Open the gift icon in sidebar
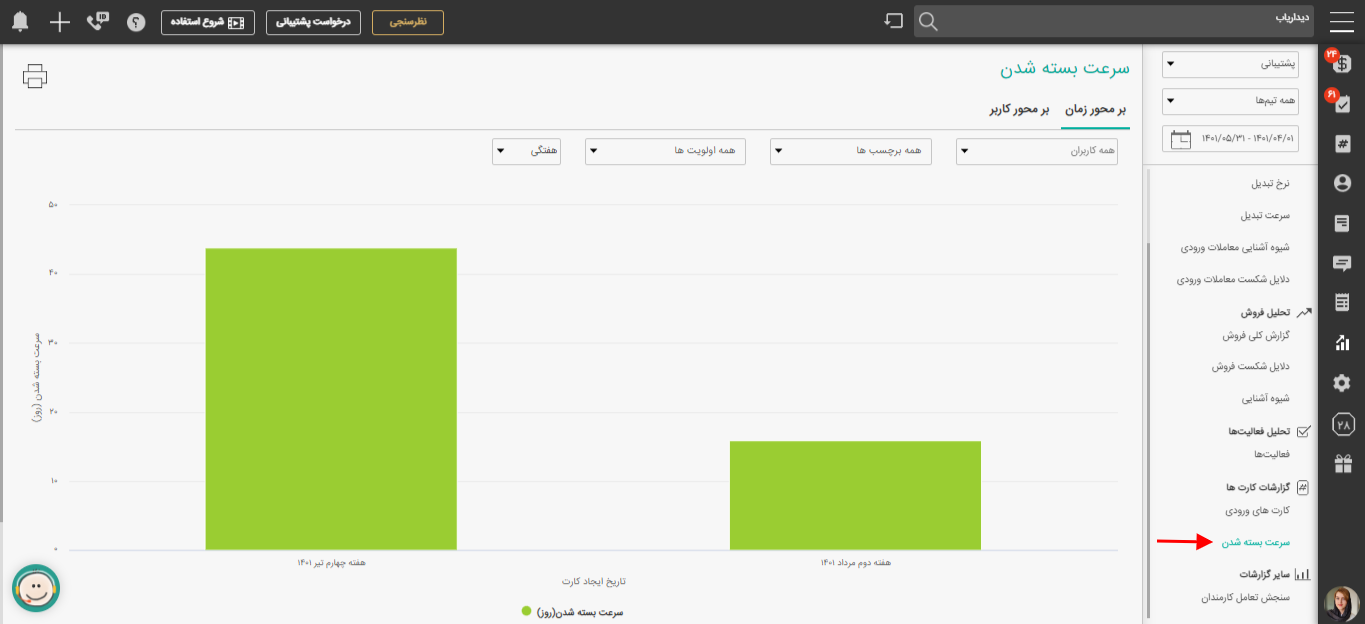 1342,464
